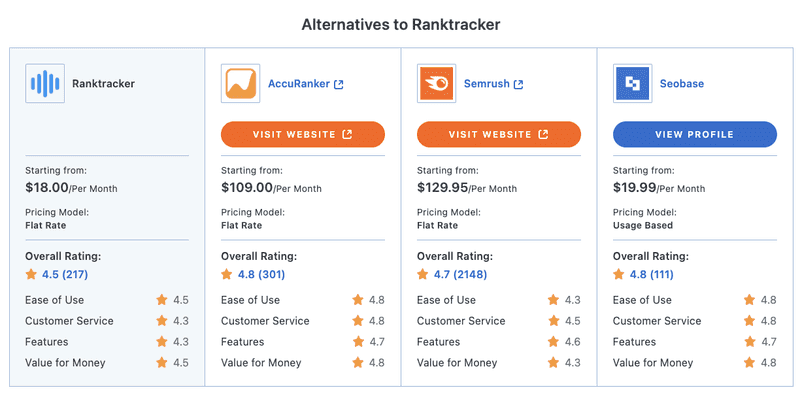Open Semrush's 4.7 (2148) reviews link
800x393 pixels.
coord(460,275)
